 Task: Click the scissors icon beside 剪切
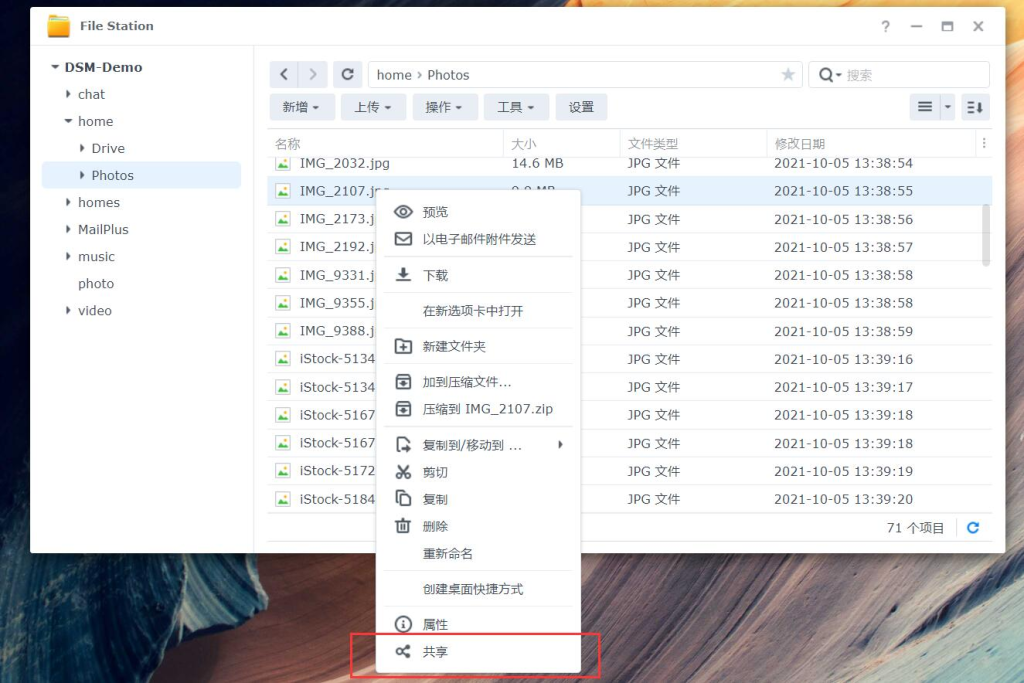(403, 471)
